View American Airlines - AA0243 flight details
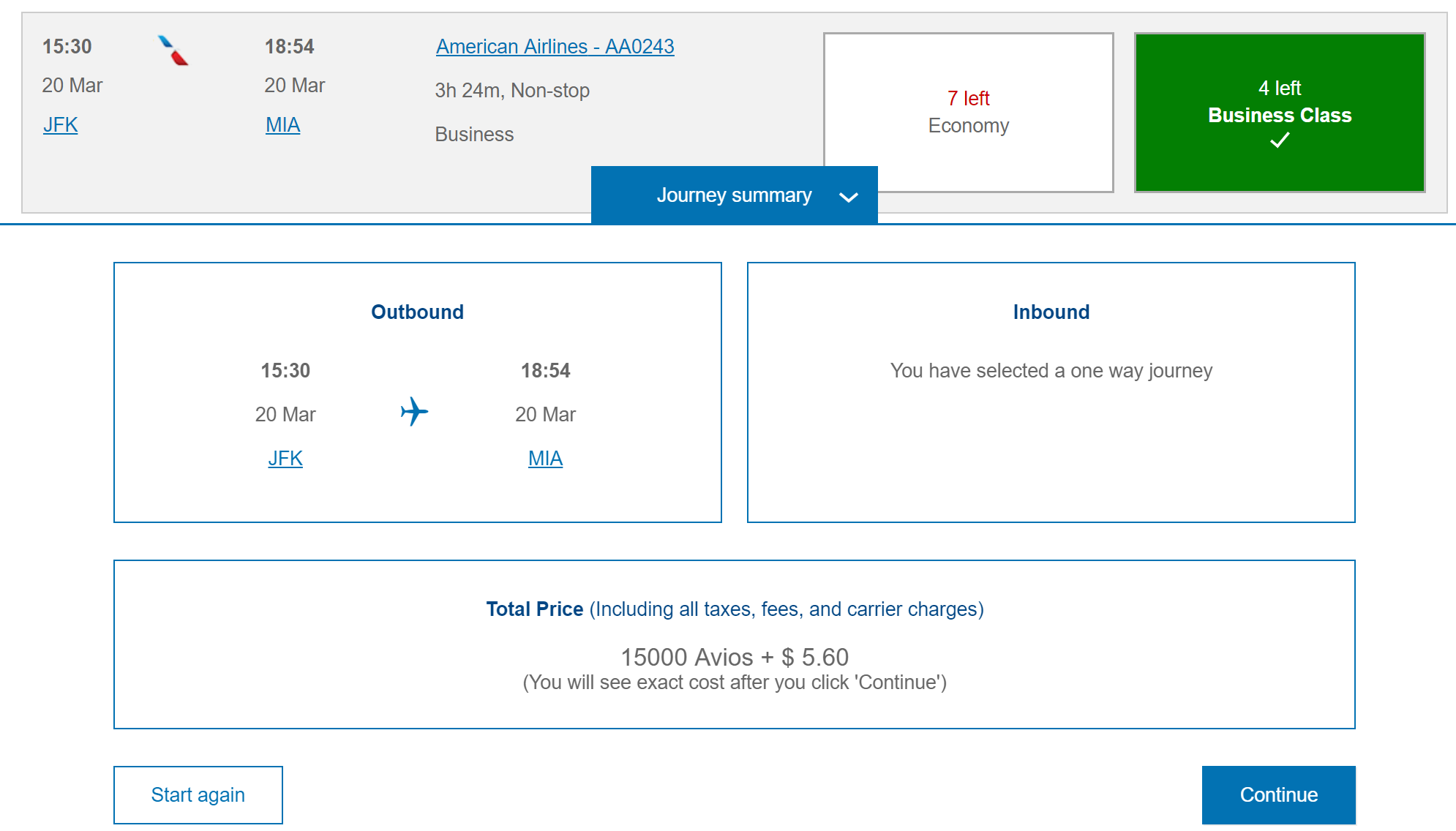This screenshot has height=831, width=1456. point(555,47)
